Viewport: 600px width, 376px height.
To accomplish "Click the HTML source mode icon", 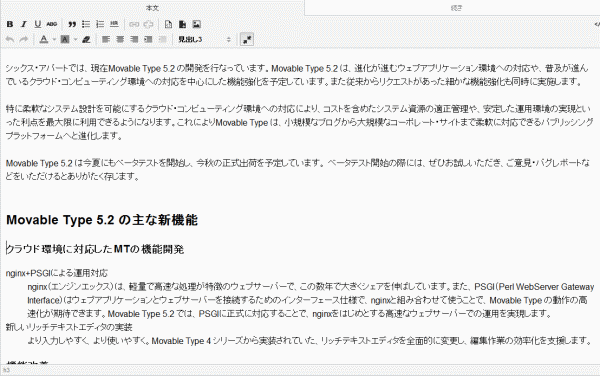I will (x=597, y=24).
